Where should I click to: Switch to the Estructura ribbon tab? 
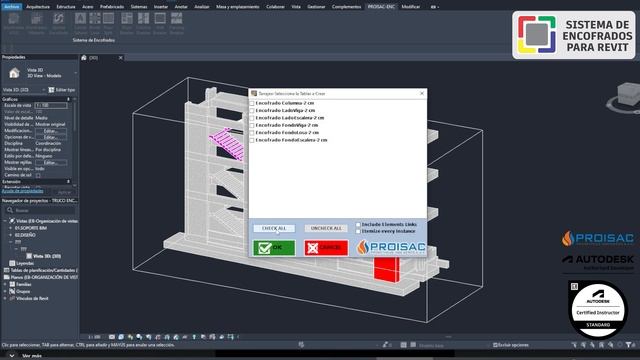tap(66, 7)
